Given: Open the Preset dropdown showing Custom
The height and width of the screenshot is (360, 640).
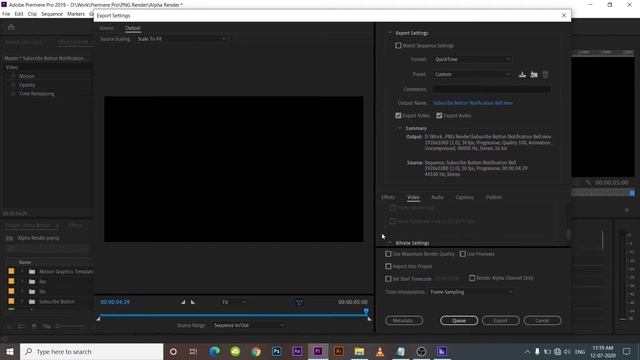Looking at the screenshot, I should coord(472,74).
